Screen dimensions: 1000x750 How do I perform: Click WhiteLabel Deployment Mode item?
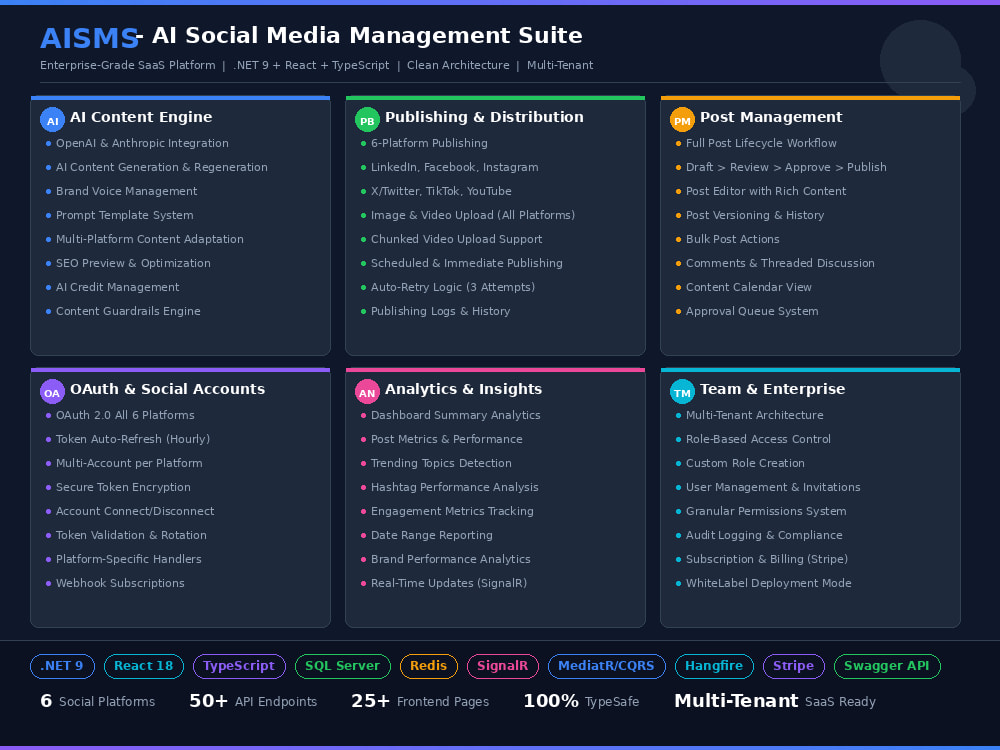[768, 584]
